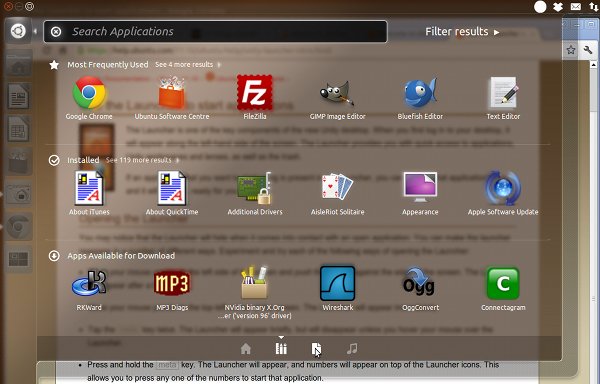The width and height of the screenshot is (600, 384).
Task: Start AisleRiot Solitaire
Action: click(x=338, y=193)
